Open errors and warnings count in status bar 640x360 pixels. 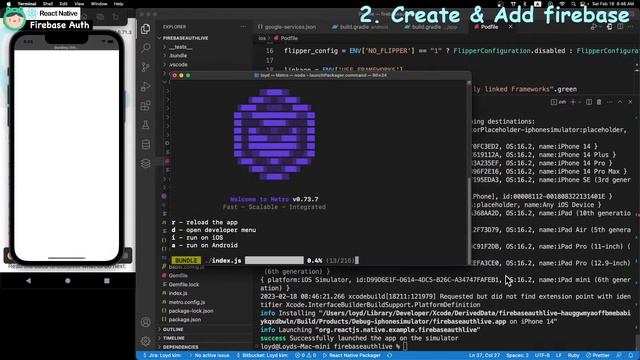click(305, 356)
